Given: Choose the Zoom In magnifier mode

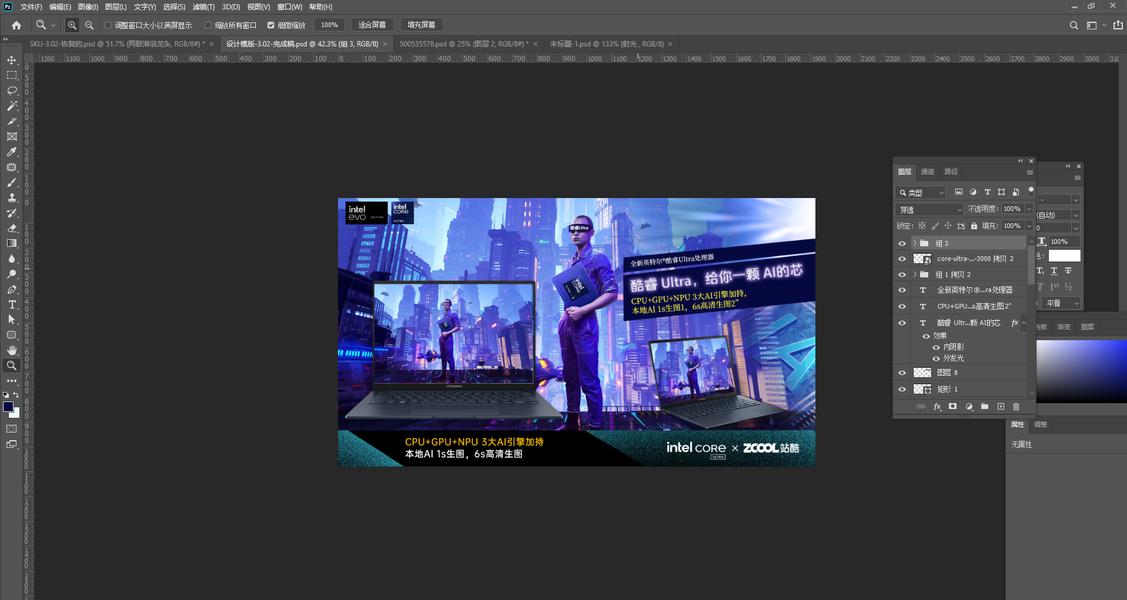Looking at the screenshot, I should click(x=72, y=25).
